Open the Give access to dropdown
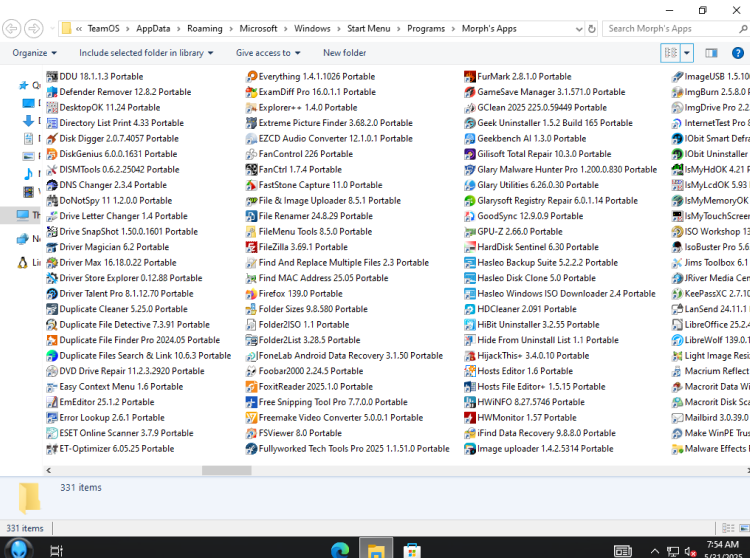The width and height of the screenshot is (750, 558). [x=268, y=53]
